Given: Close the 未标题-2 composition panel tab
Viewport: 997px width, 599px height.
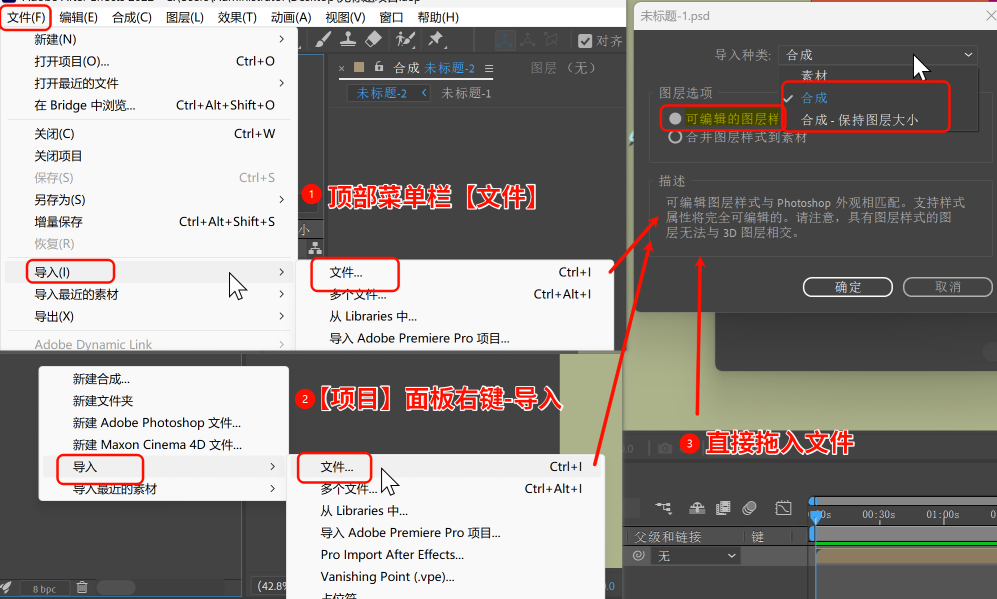Looking at the screenshot, I should pyautogui.click(x=342, y=68).
